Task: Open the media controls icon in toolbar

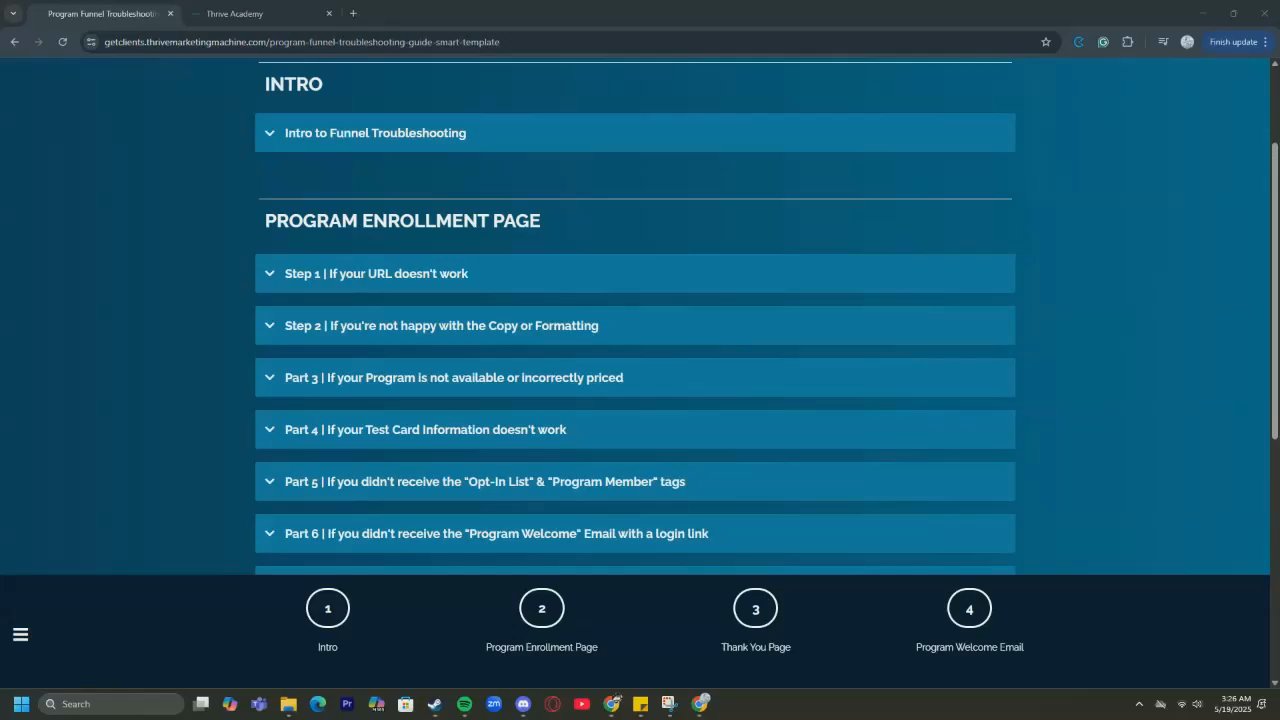Action: [x=1163, y=42]
